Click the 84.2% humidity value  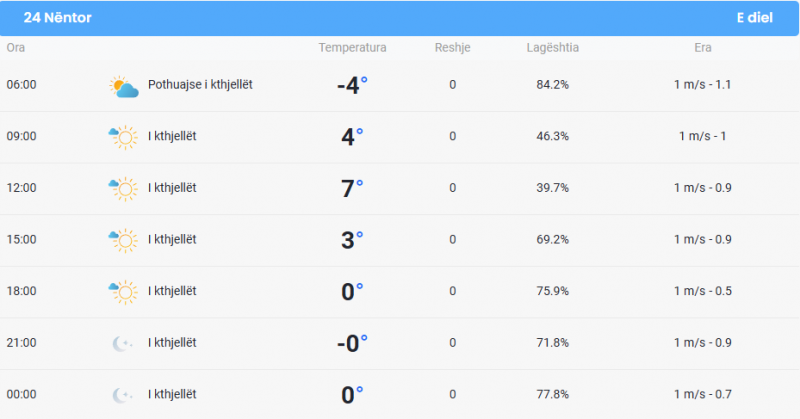[x=553, y=85]
